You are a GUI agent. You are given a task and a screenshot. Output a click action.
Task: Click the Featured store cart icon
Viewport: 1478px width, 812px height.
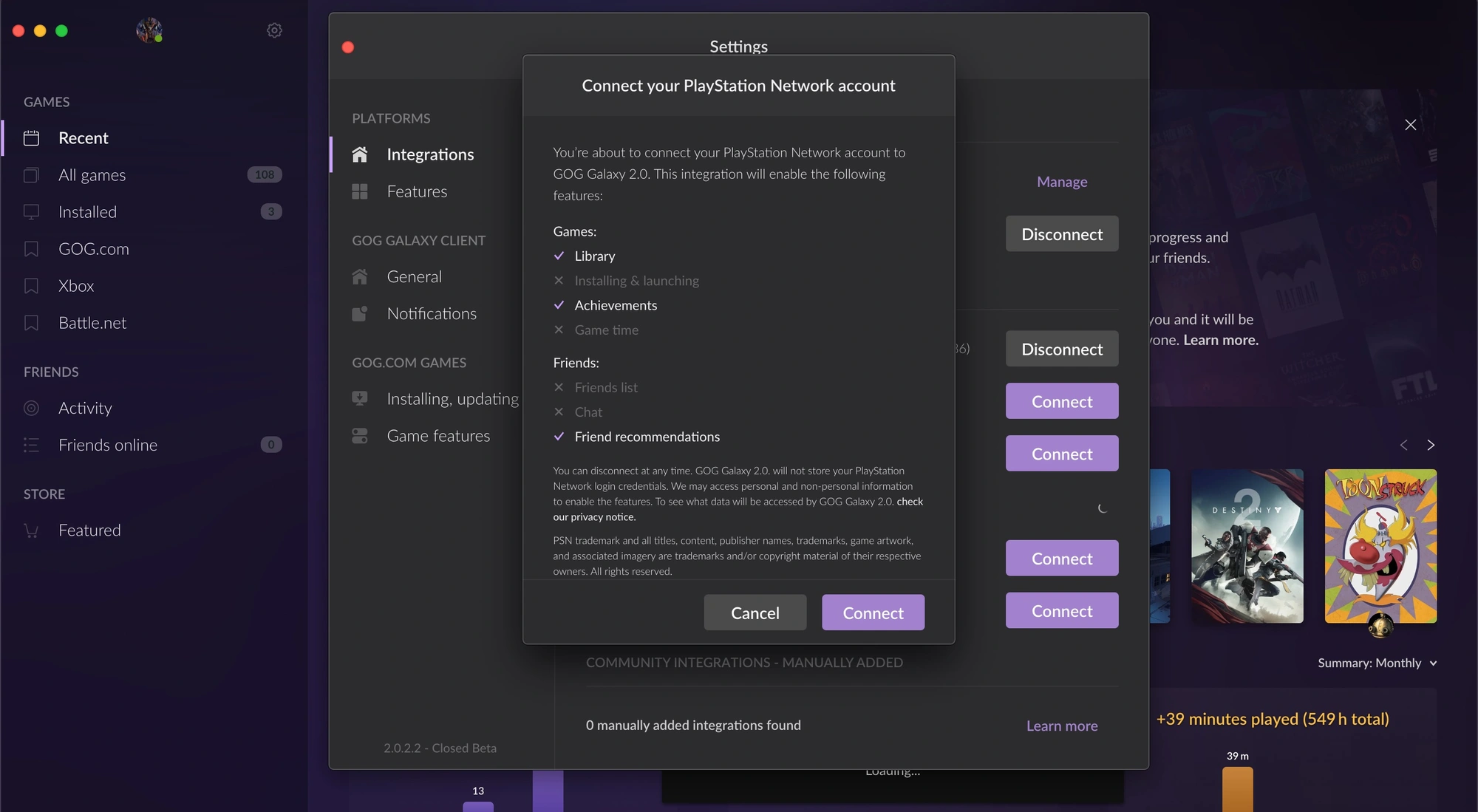pos(31,530)
